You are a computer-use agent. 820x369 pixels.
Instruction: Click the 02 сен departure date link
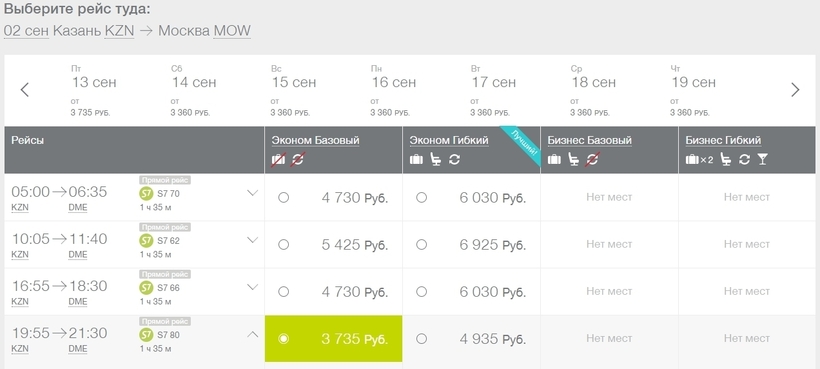(26, 31)
